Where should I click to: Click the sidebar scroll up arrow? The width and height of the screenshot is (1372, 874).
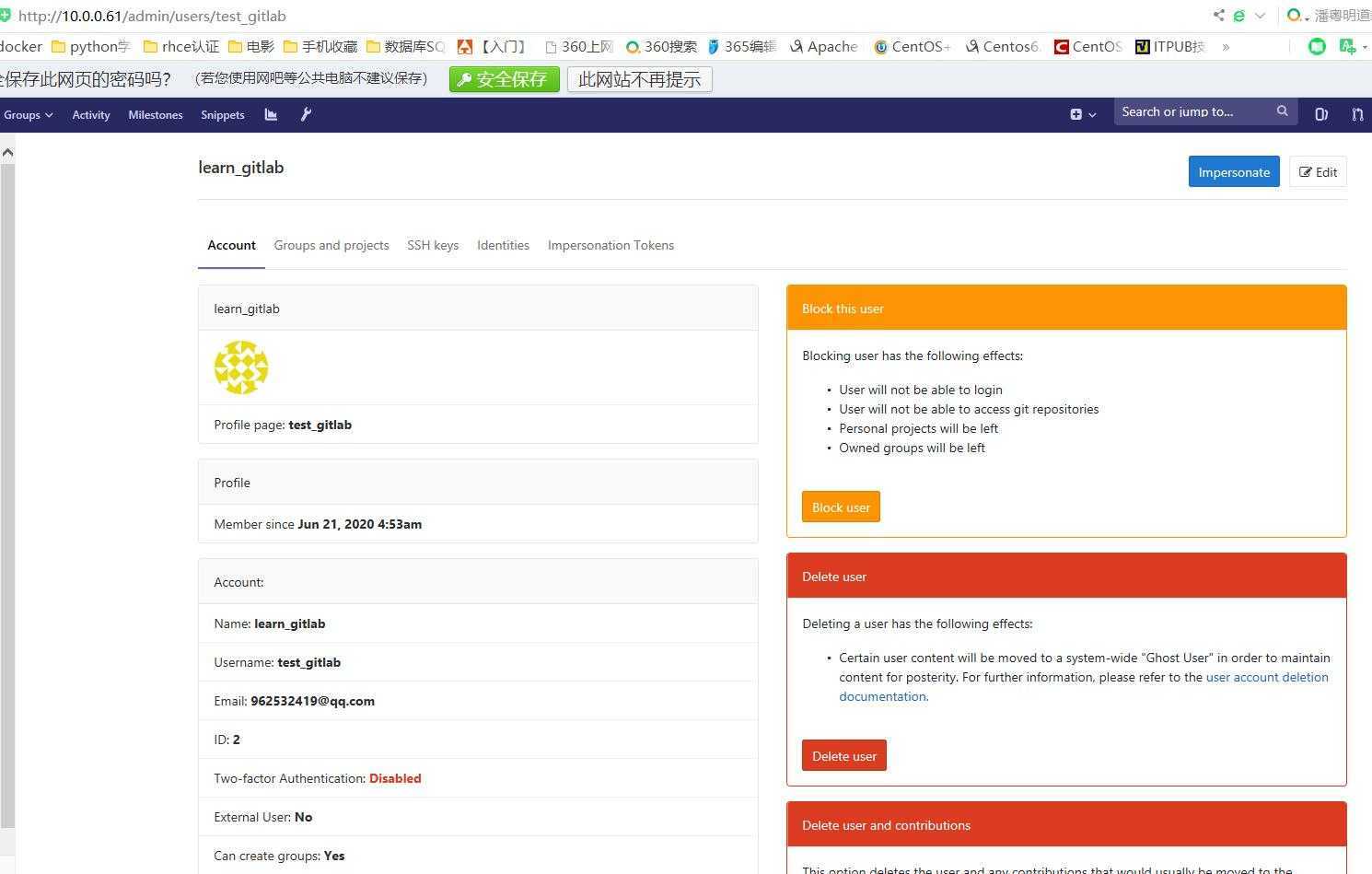(x=7, y=152)
